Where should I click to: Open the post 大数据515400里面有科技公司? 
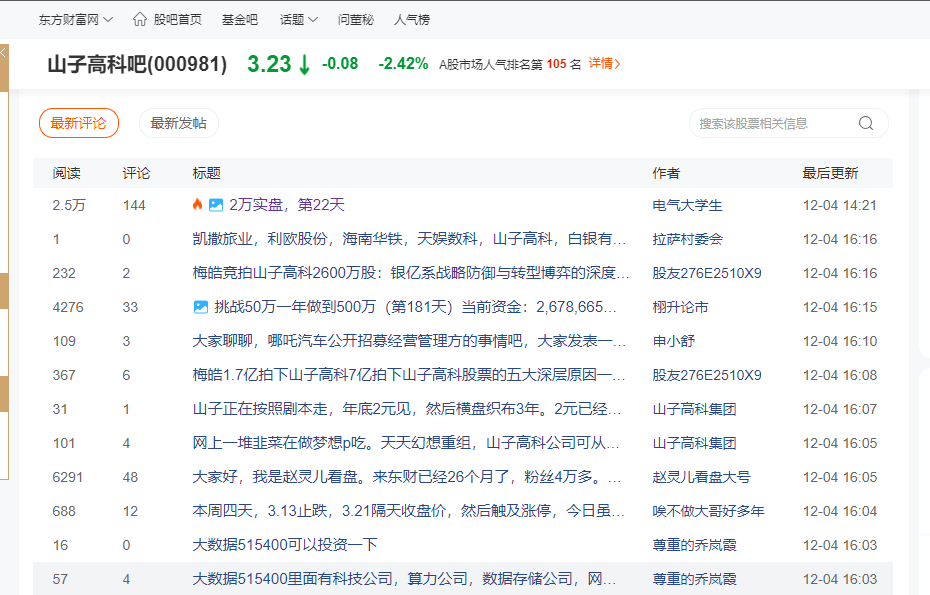405,579
